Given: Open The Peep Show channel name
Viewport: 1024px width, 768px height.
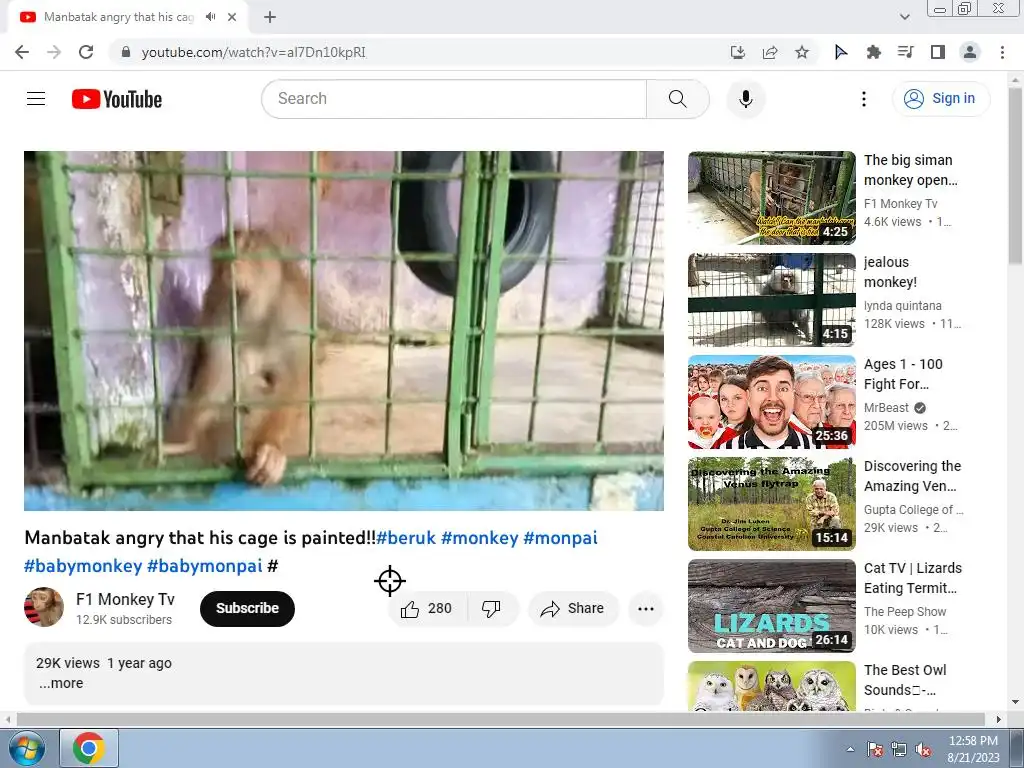Looking at the screenshot, I should tap(905, 611).
